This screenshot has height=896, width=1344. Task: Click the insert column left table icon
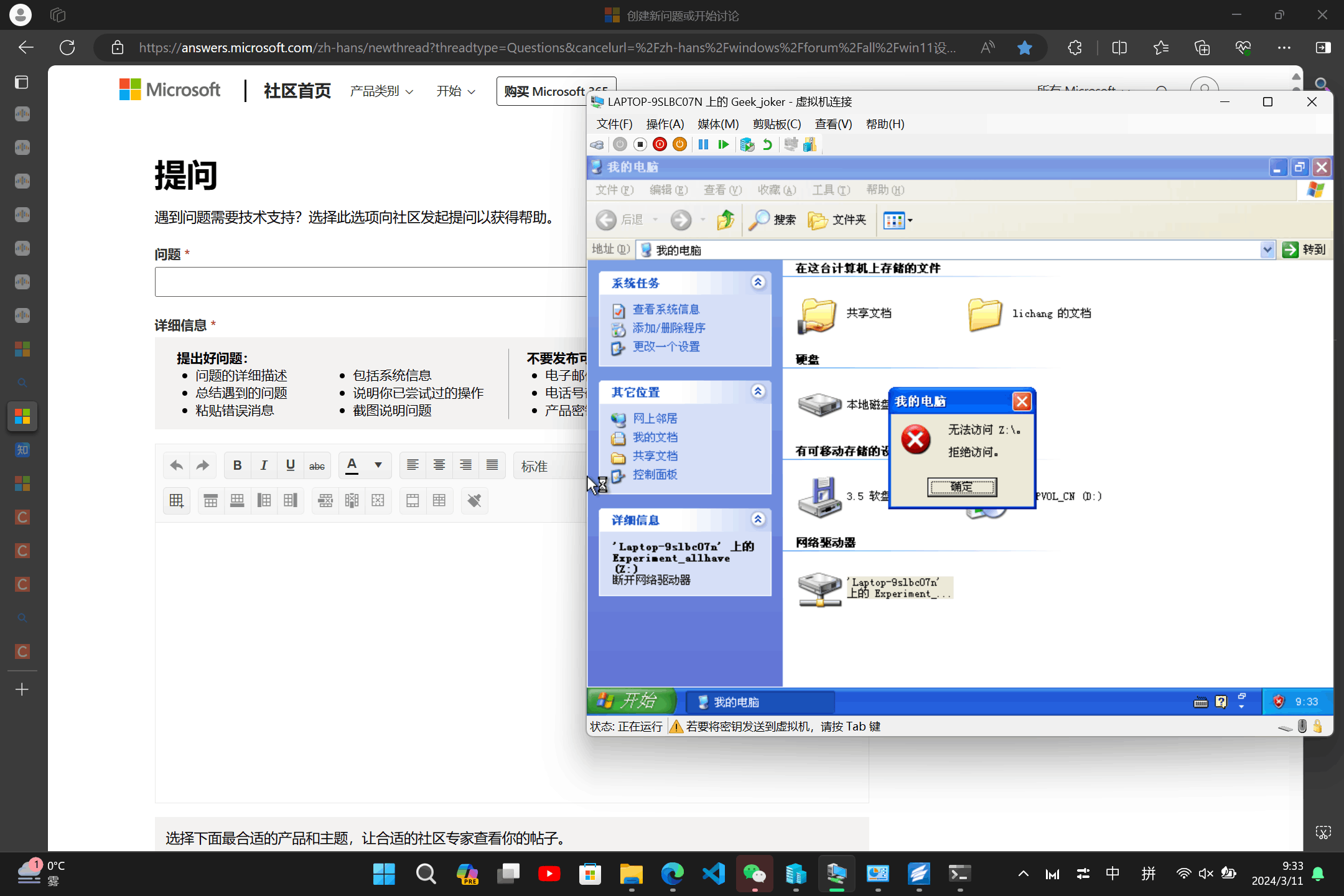click(x=264, y=500)
